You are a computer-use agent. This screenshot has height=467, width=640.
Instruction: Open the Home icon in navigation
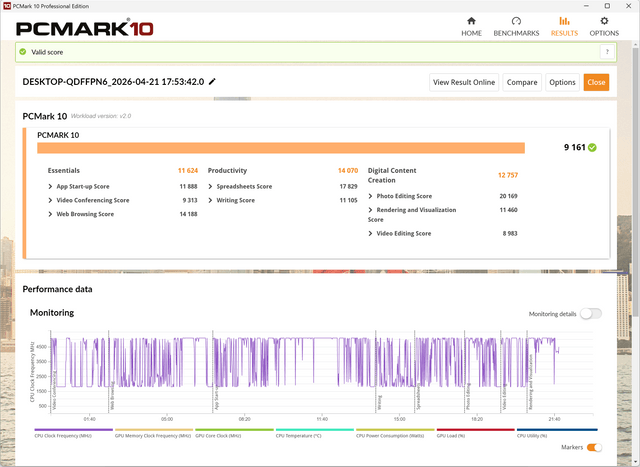click(471, 21)
